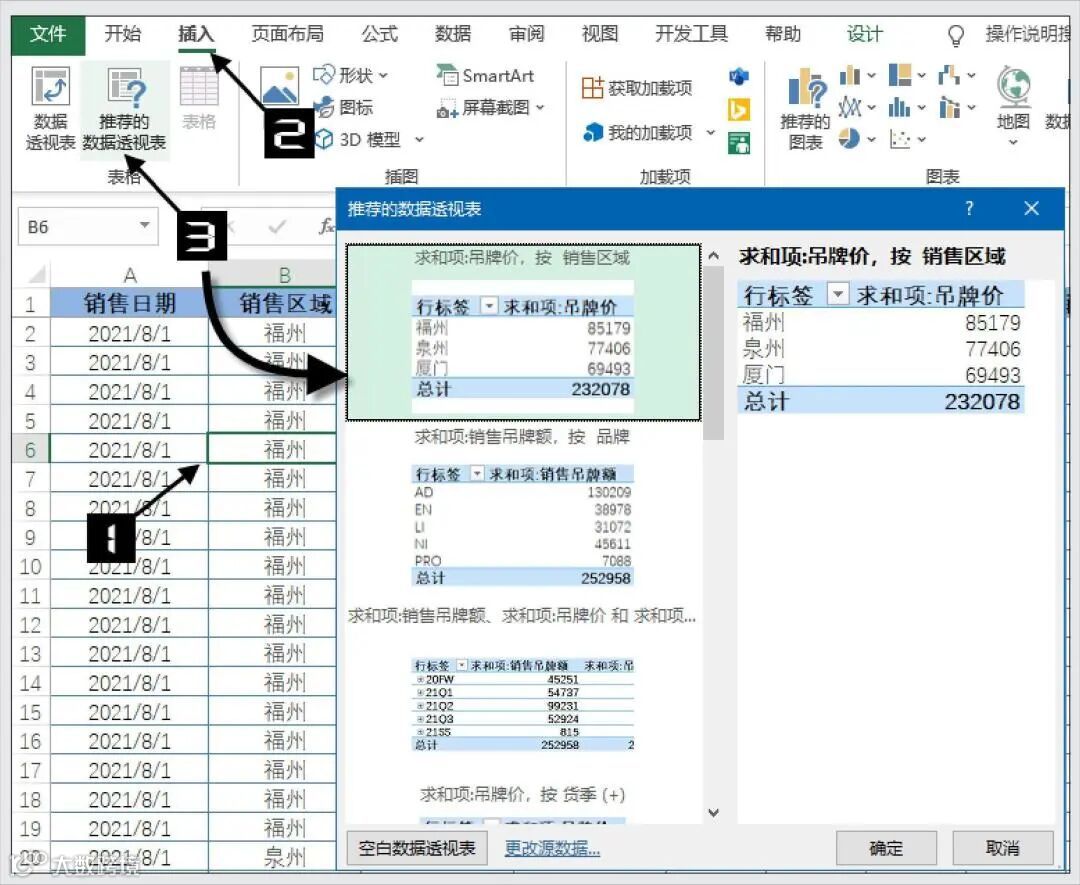Open the File tab
Screen dimensions: 1080x885
[48, 34]
